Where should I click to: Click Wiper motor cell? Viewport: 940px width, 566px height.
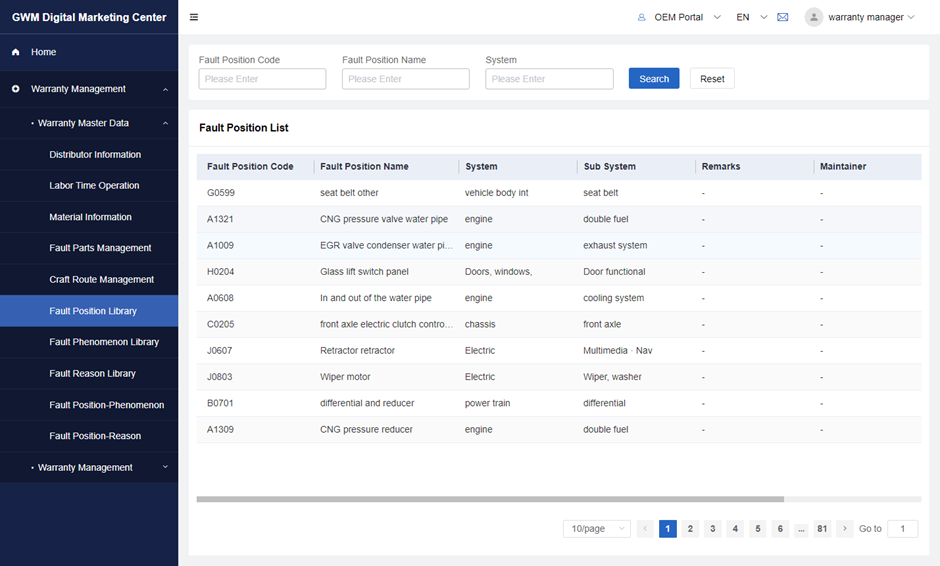(345, 377)
